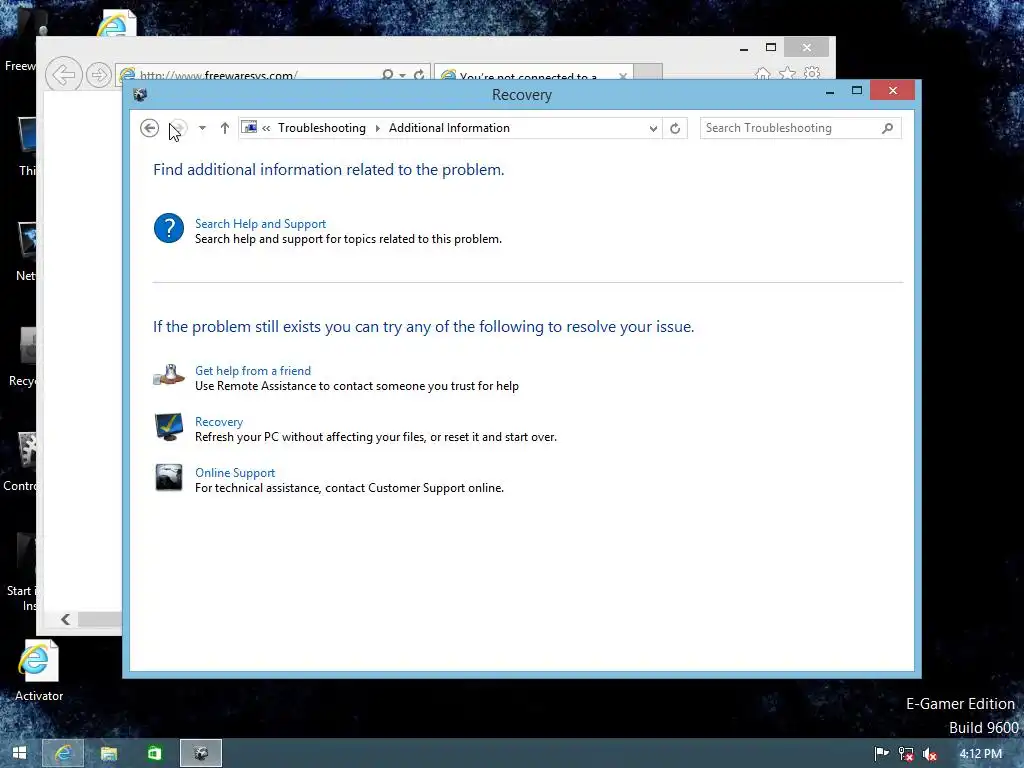Click the Recovery window title bar icon
Viewport: 1024px width, 768px height.
tap(140, 95)
